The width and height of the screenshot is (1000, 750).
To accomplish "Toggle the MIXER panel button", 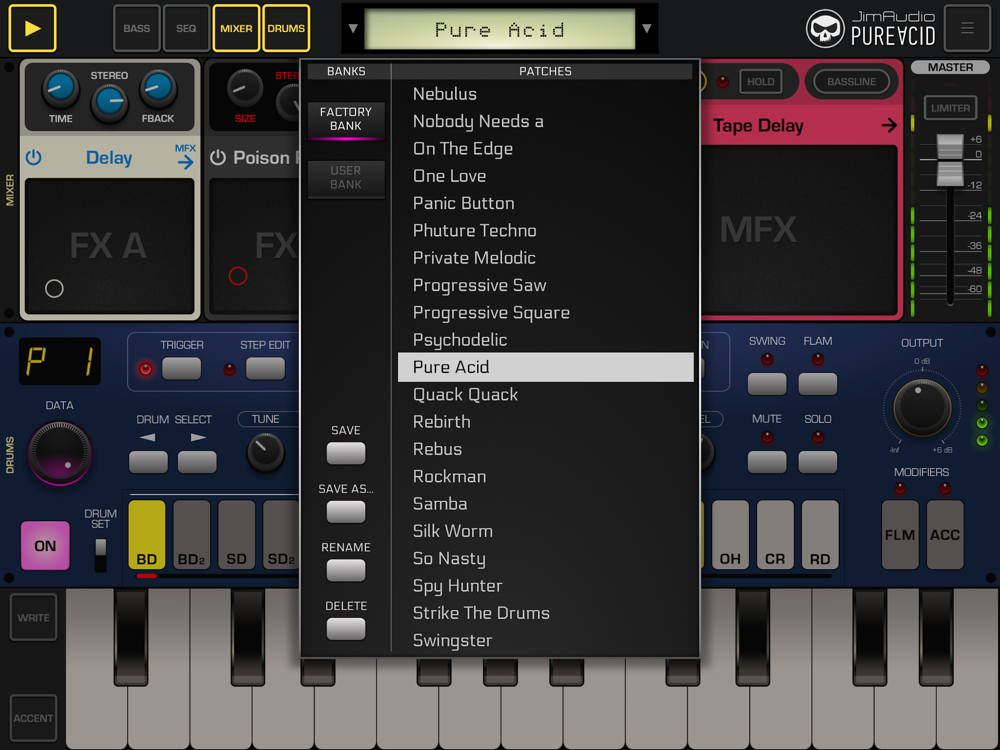I will 236,28.
